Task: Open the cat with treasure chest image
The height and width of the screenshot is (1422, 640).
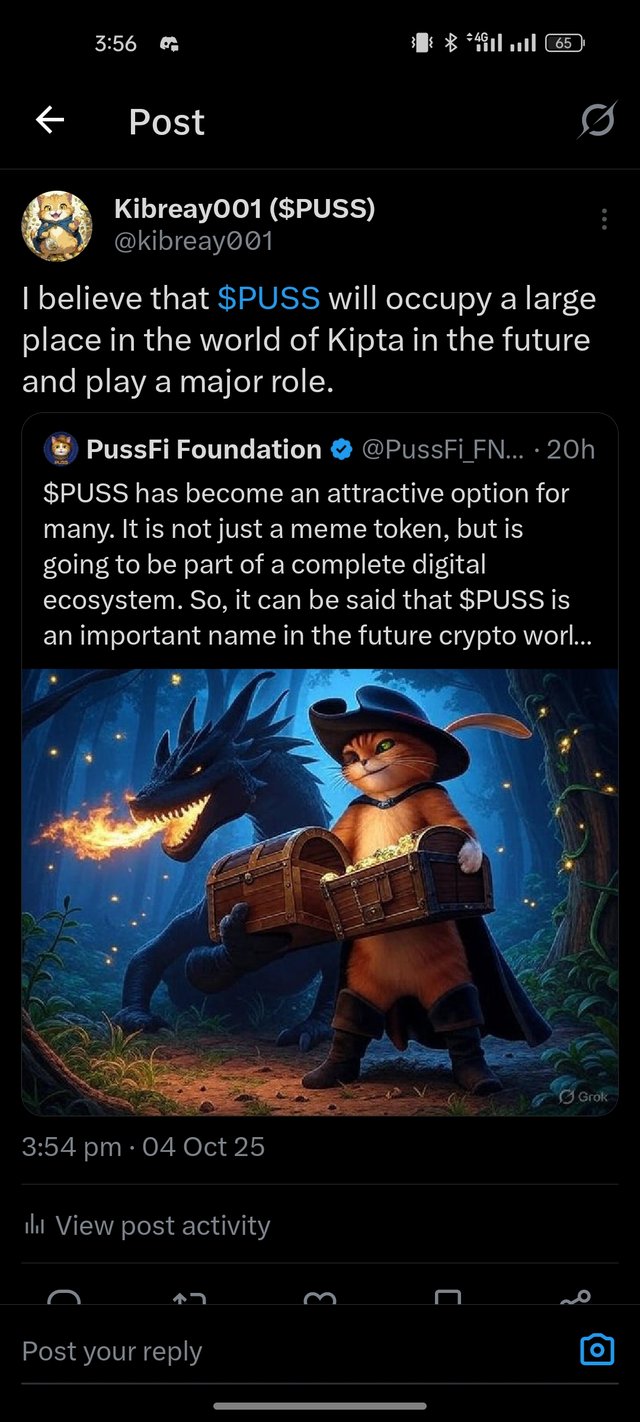Action: 320,892
